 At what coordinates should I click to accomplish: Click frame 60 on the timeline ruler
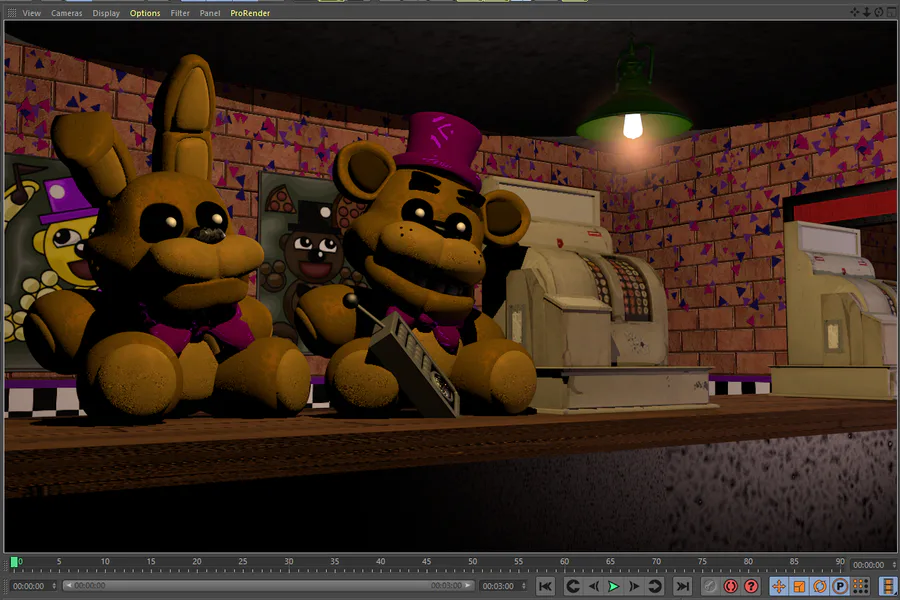(564, 562)
